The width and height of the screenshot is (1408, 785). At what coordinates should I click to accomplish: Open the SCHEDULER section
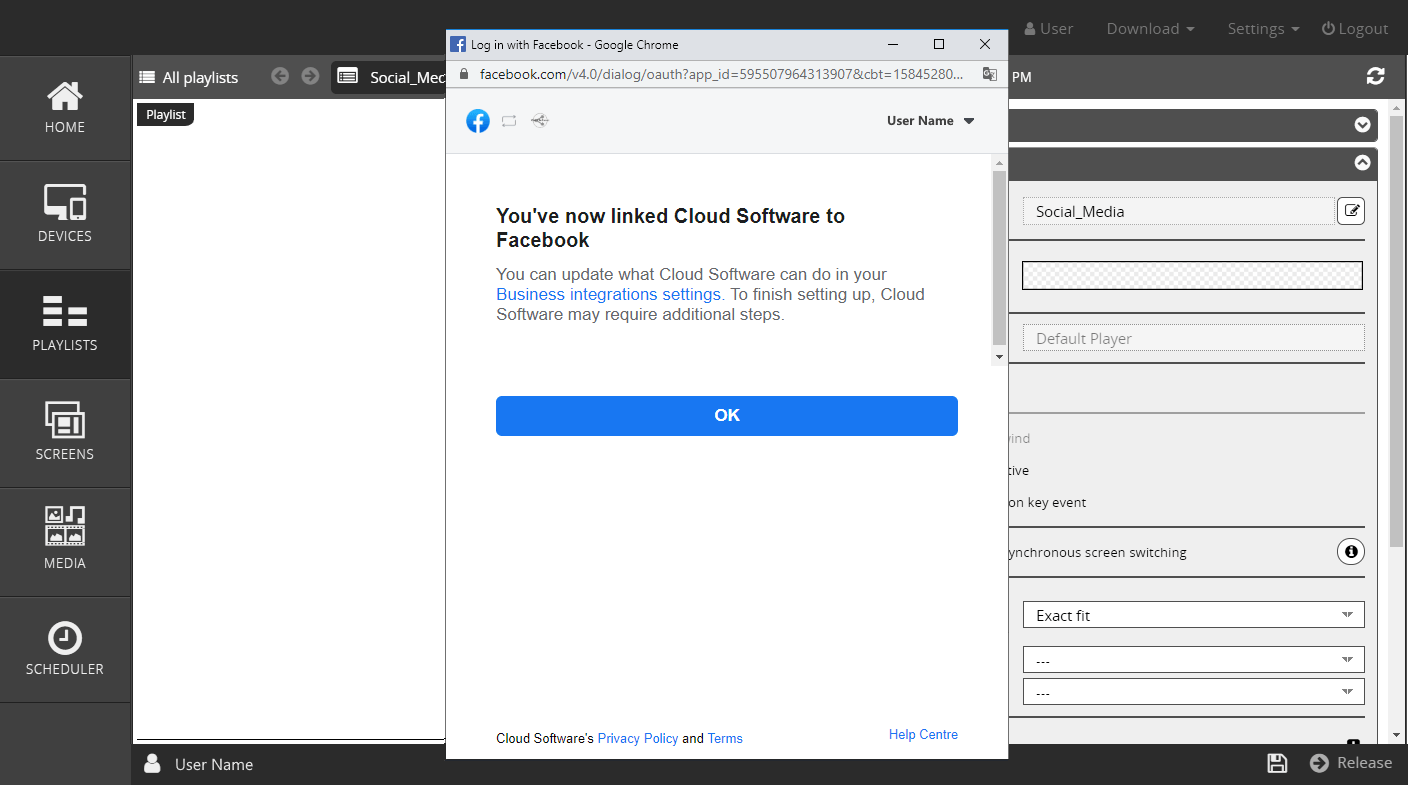tap(65, 650)
